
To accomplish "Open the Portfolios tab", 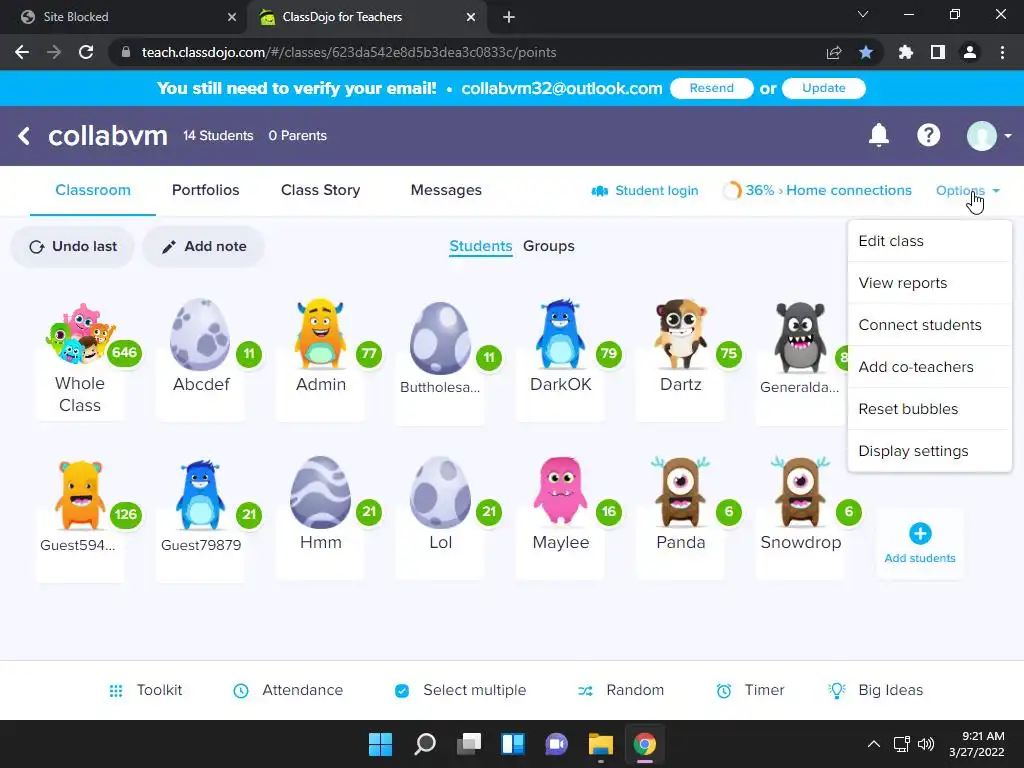I will tap(205, 190).
